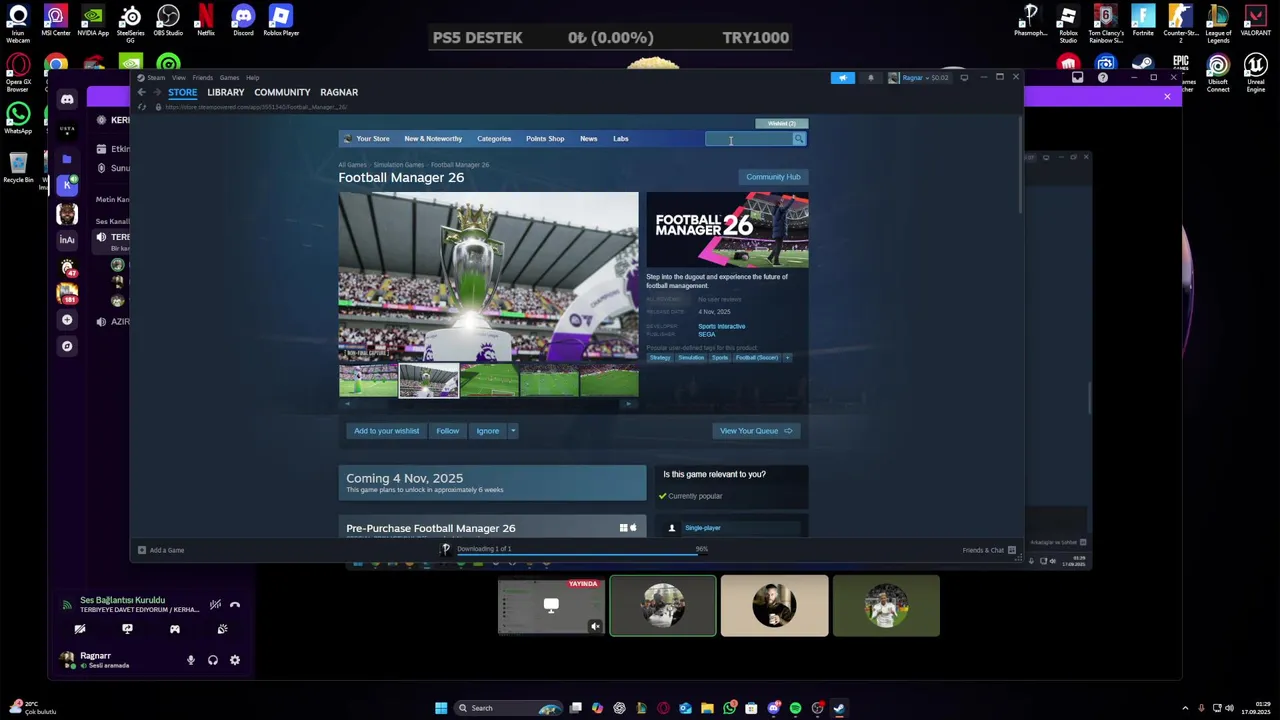Screen dimensions: 1280x720
Task: Select the STORE tab
Action: [x=182, y=92]
